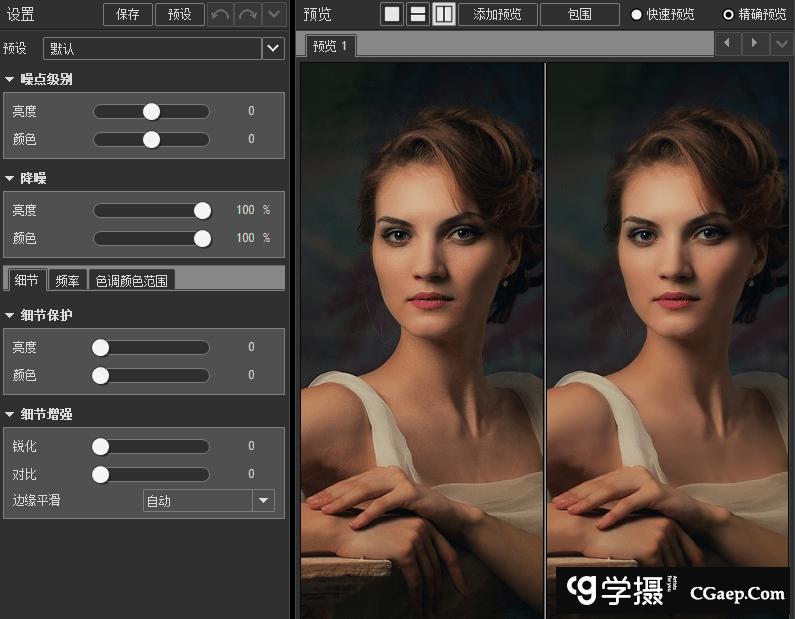Click 锐化 value 0
The width and height of the screenshot is (795, 619).
(251, 446)
